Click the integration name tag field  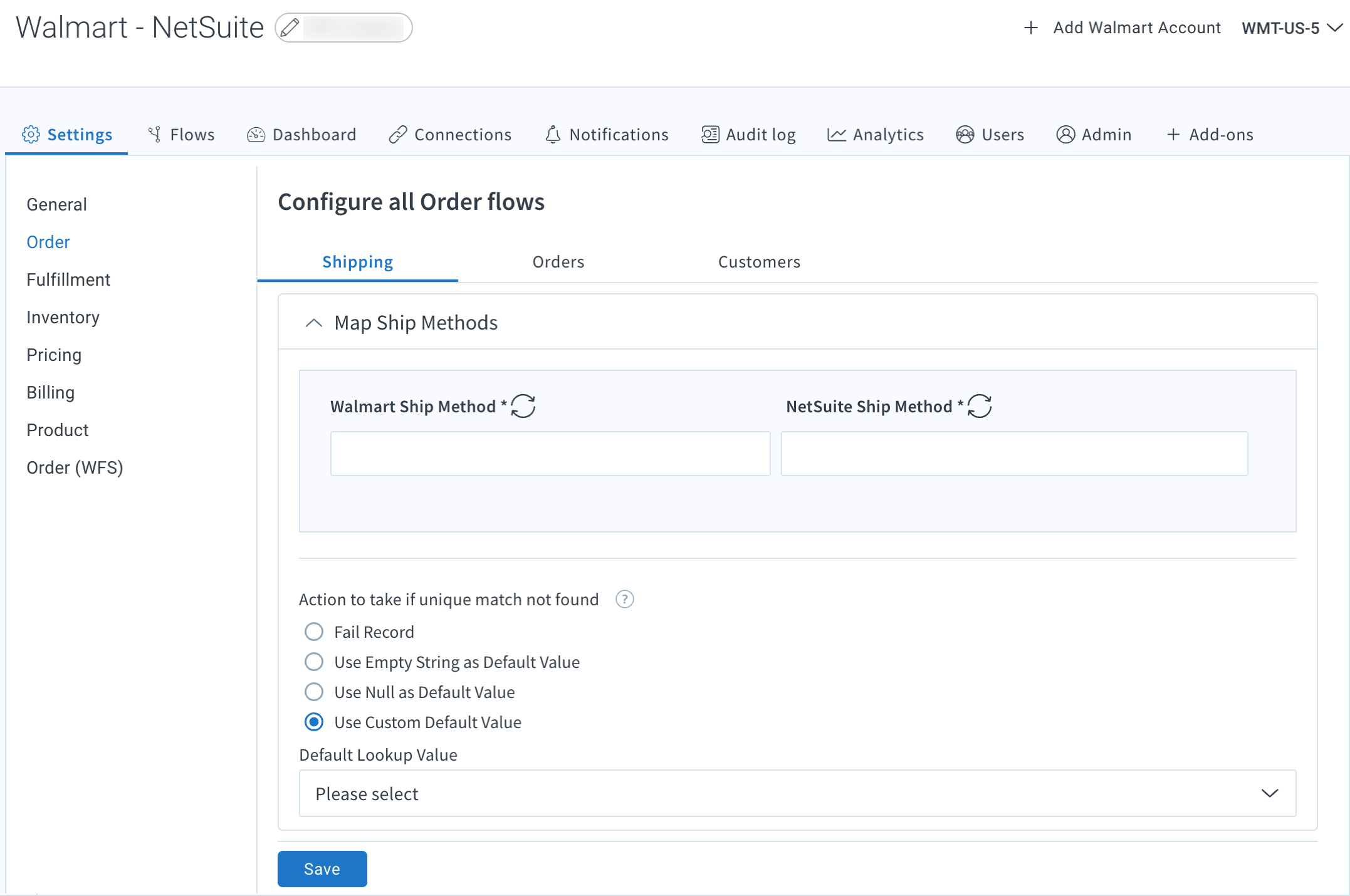[343, 28]
